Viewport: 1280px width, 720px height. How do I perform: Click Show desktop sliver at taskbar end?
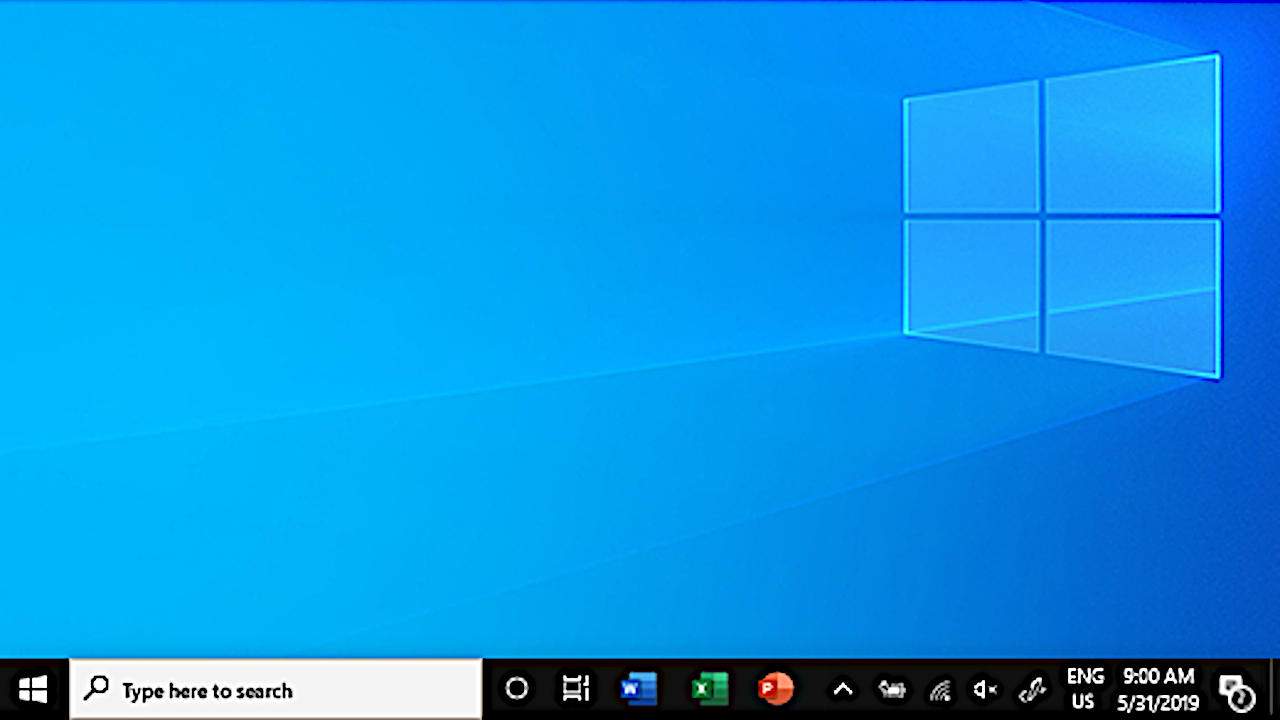point(1274,690)
